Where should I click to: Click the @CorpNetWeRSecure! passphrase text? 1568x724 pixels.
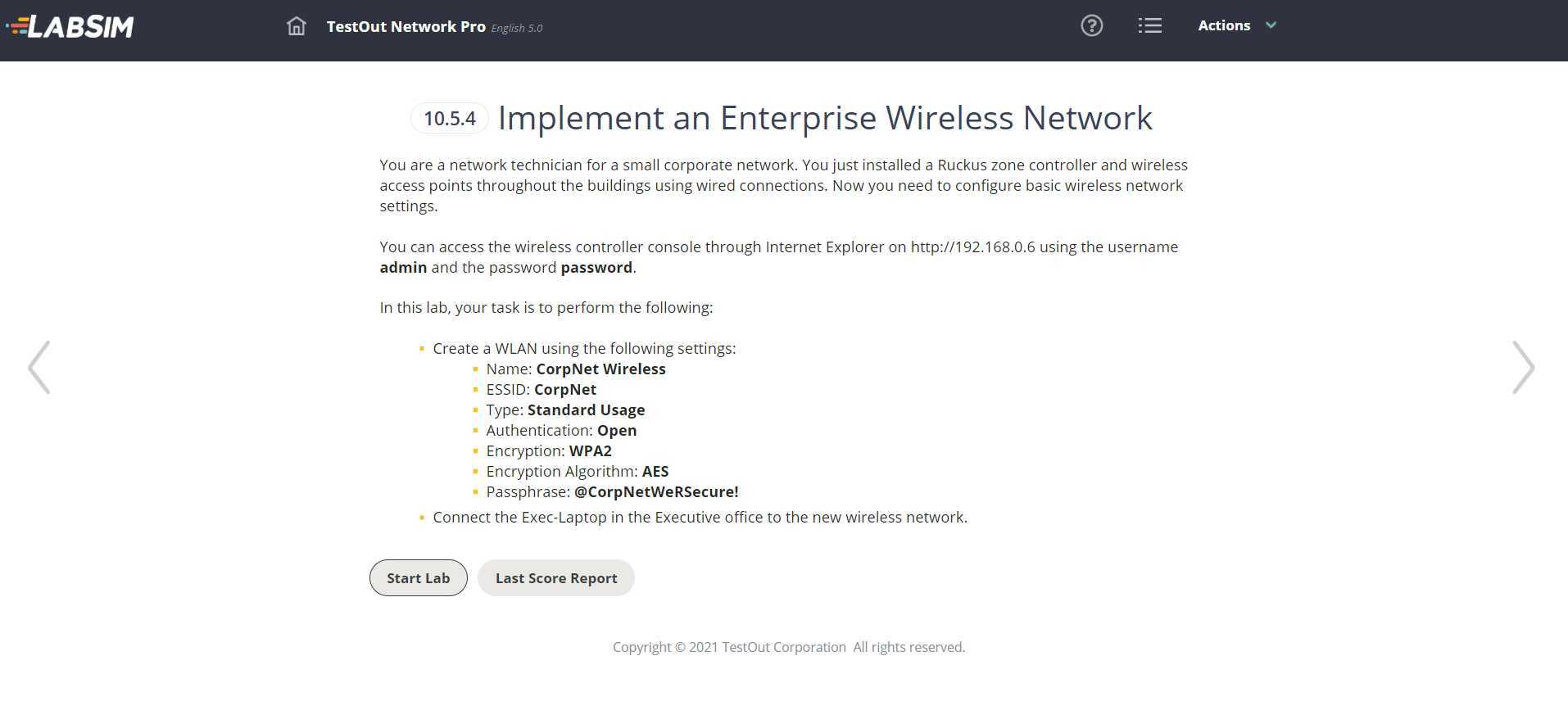(656, 491)
